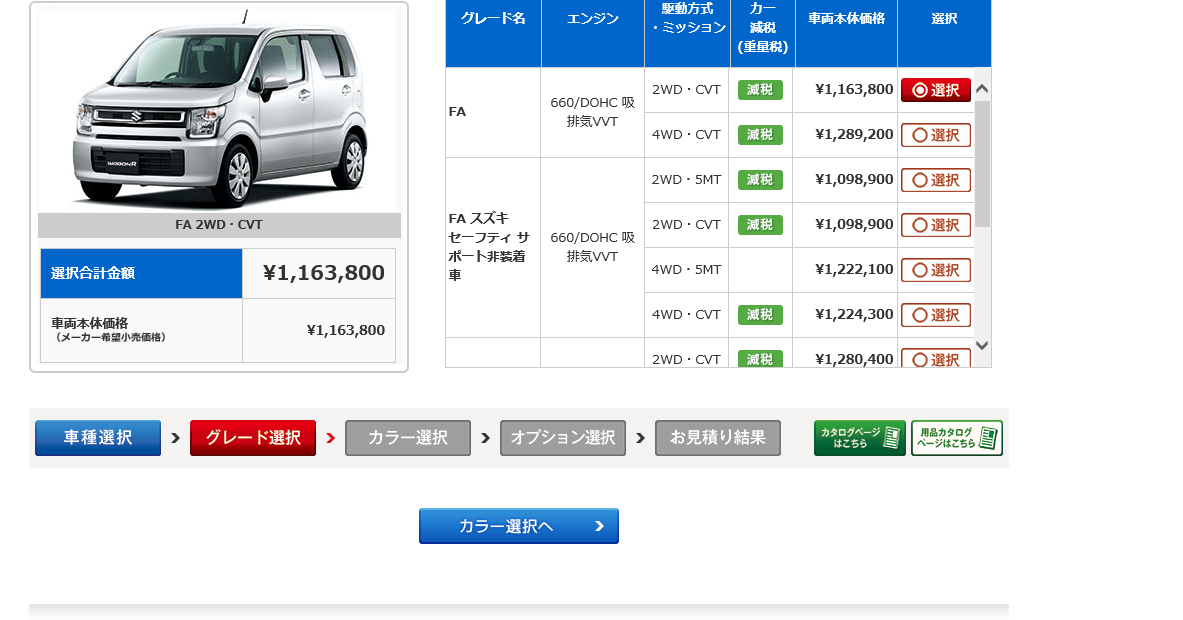Click the scroll down arrow of the grade table
This screenshot has width=1183, height=620.
(982, 345)
